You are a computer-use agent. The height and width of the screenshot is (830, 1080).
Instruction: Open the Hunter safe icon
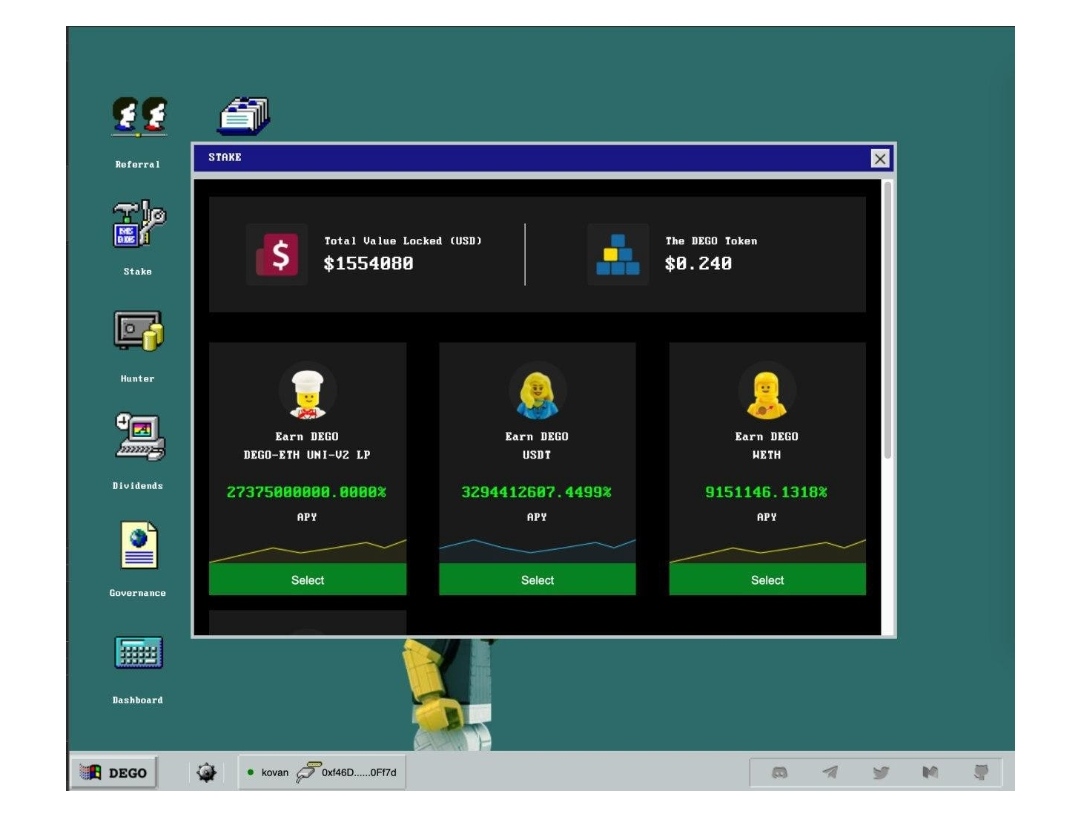(138, 331)
